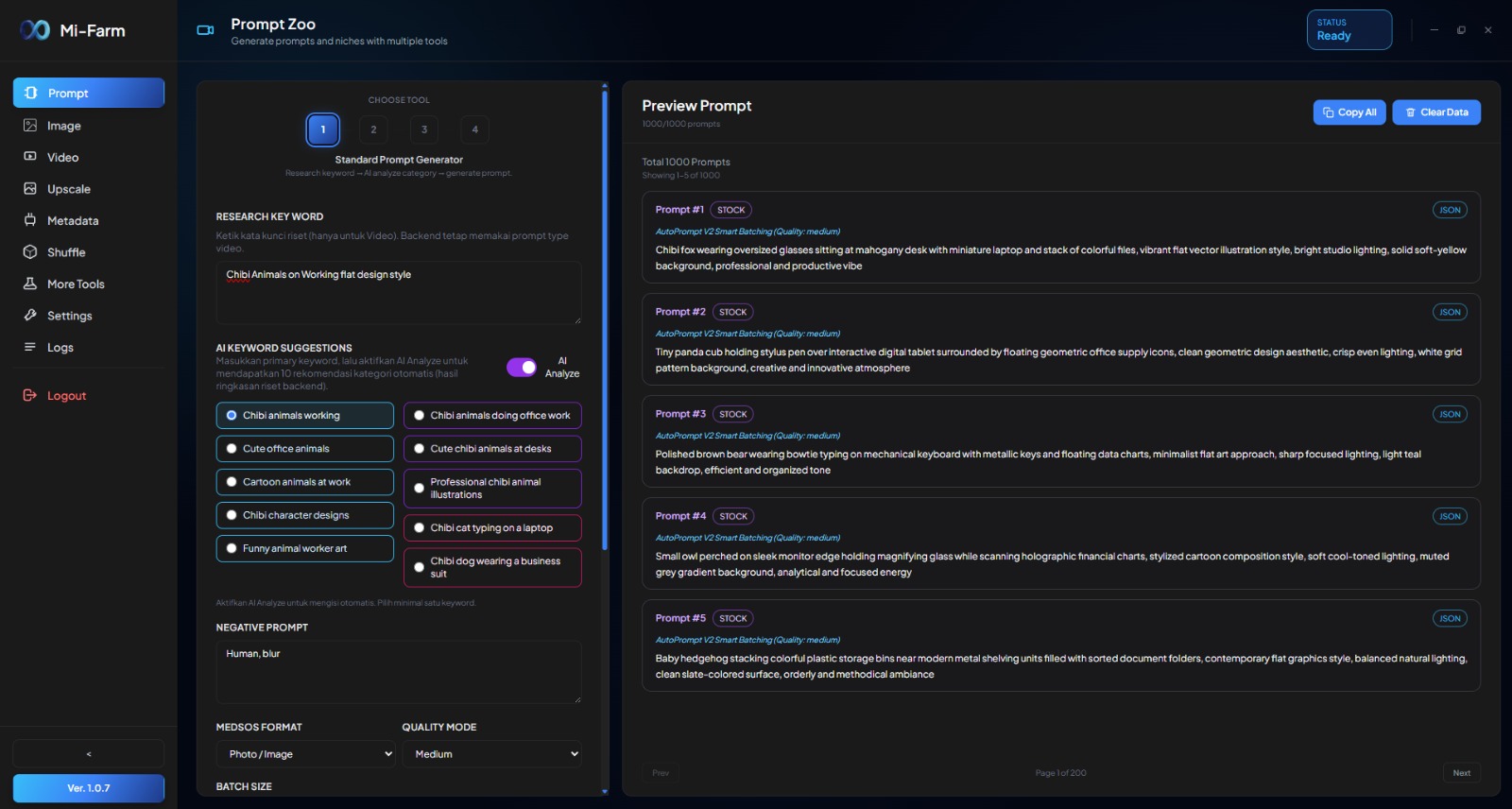Open JSON view for Prompt #2
This screenshot has height=809, width=1512.
tap(1450, 312)
